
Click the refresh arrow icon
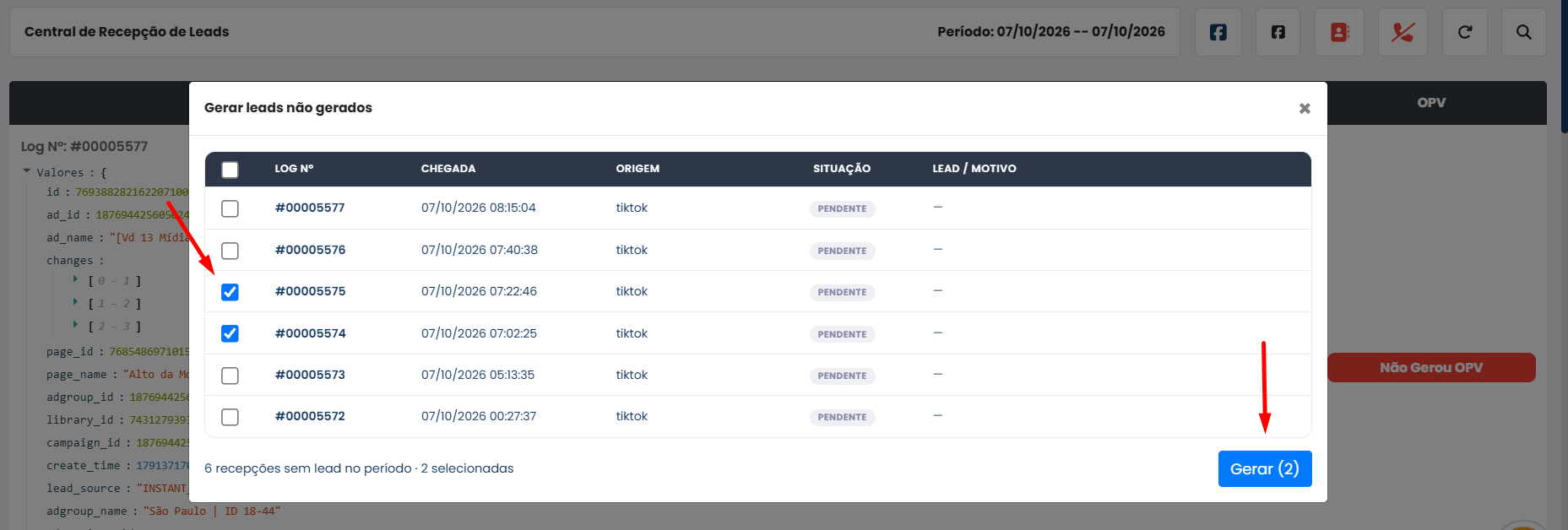[x=1464, y=32]
